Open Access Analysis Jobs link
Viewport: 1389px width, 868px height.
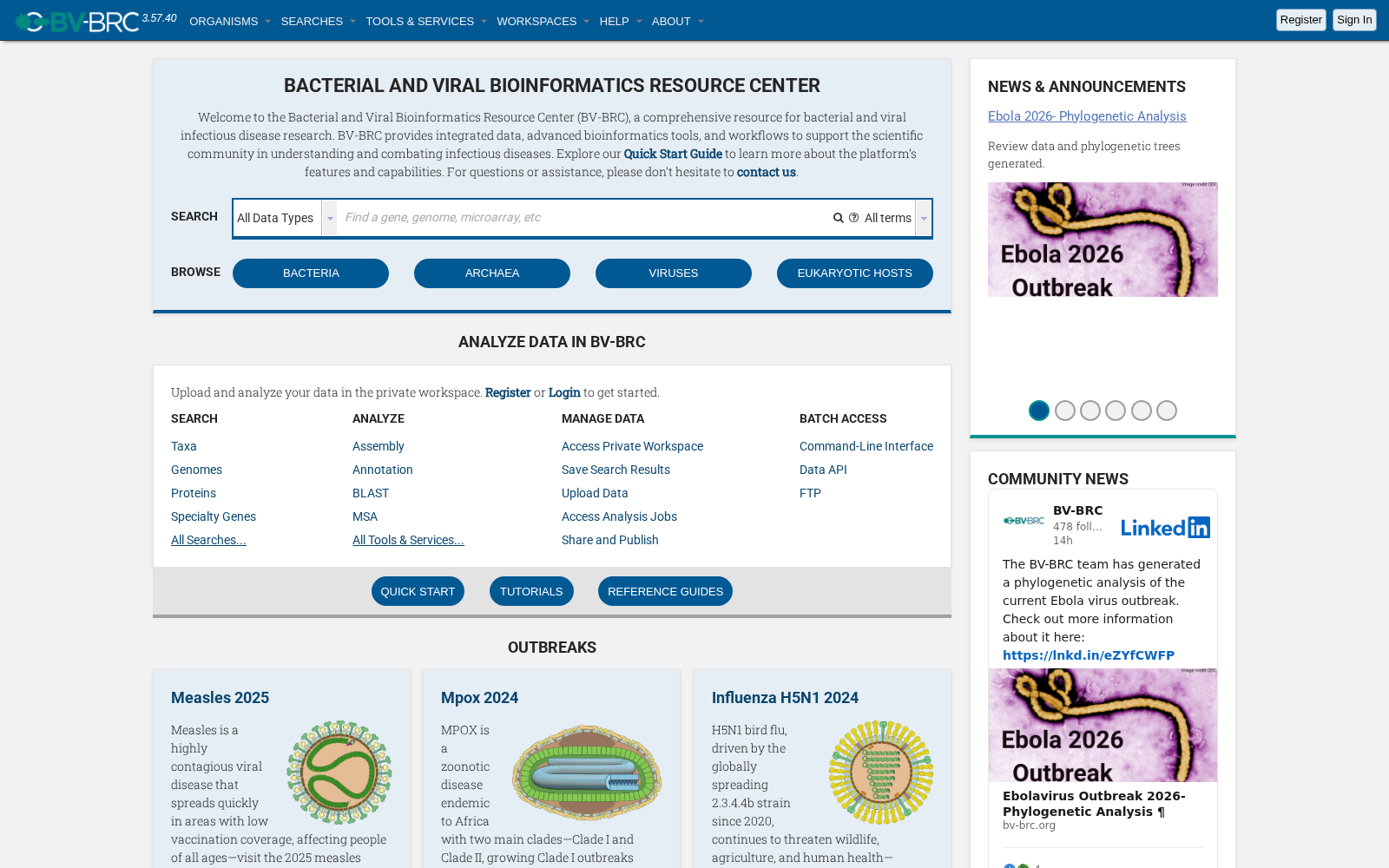pyautogui.click(x=619, y=516)
